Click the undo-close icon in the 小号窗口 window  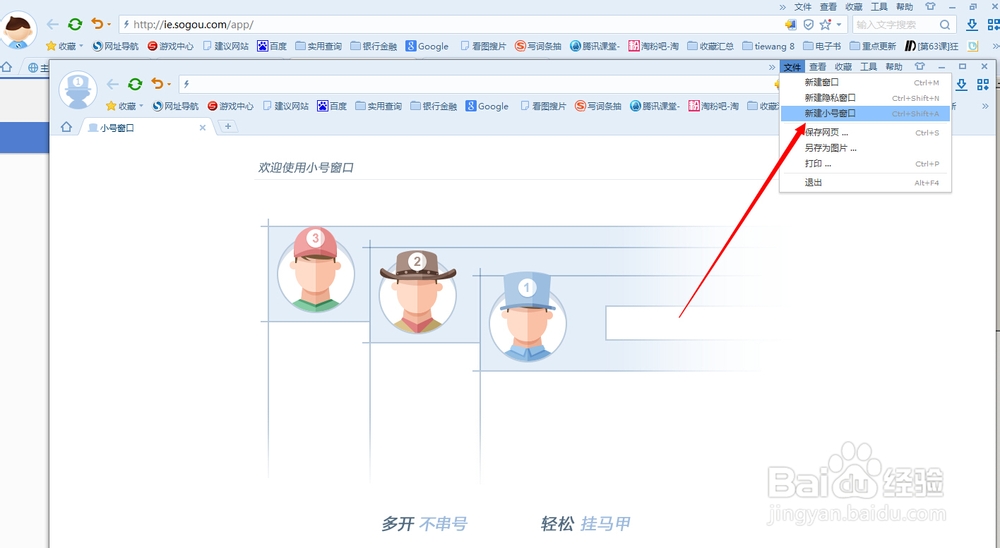[157, 84]
